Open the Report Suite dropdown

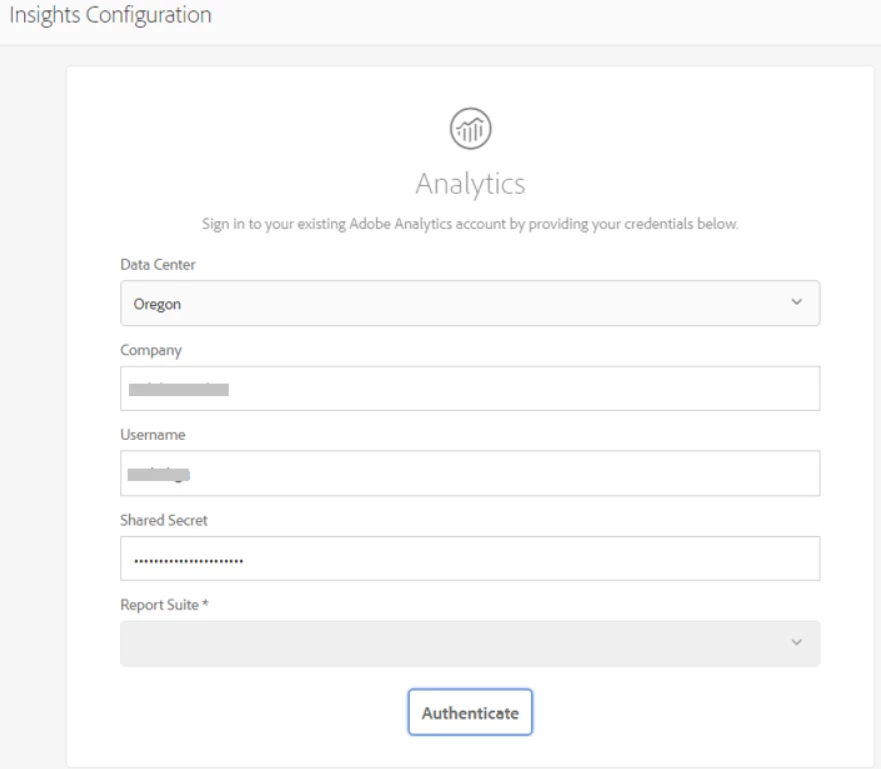[470, 643]
